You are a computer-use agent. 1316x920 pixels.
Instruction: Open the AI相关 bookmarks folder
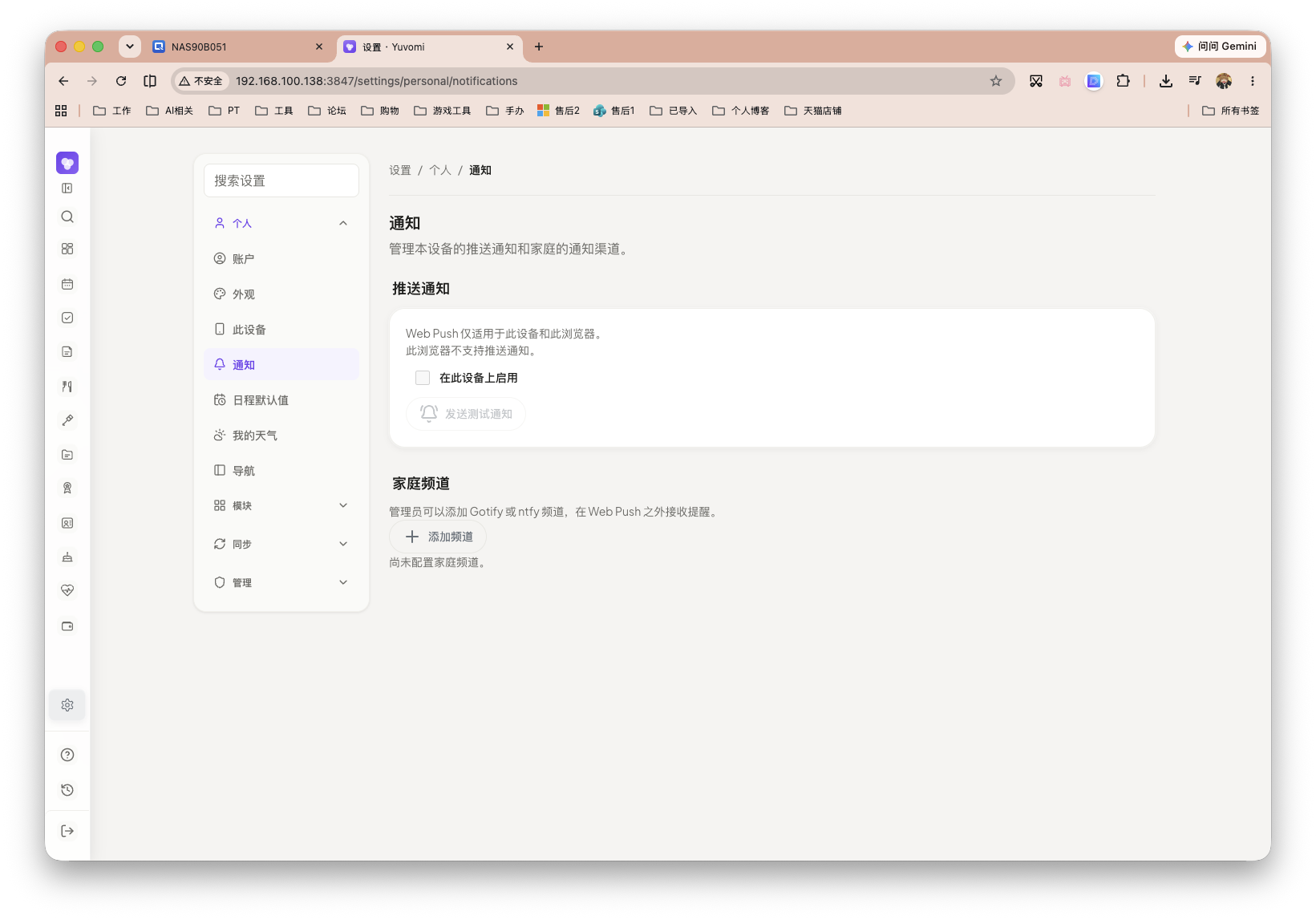170,111
